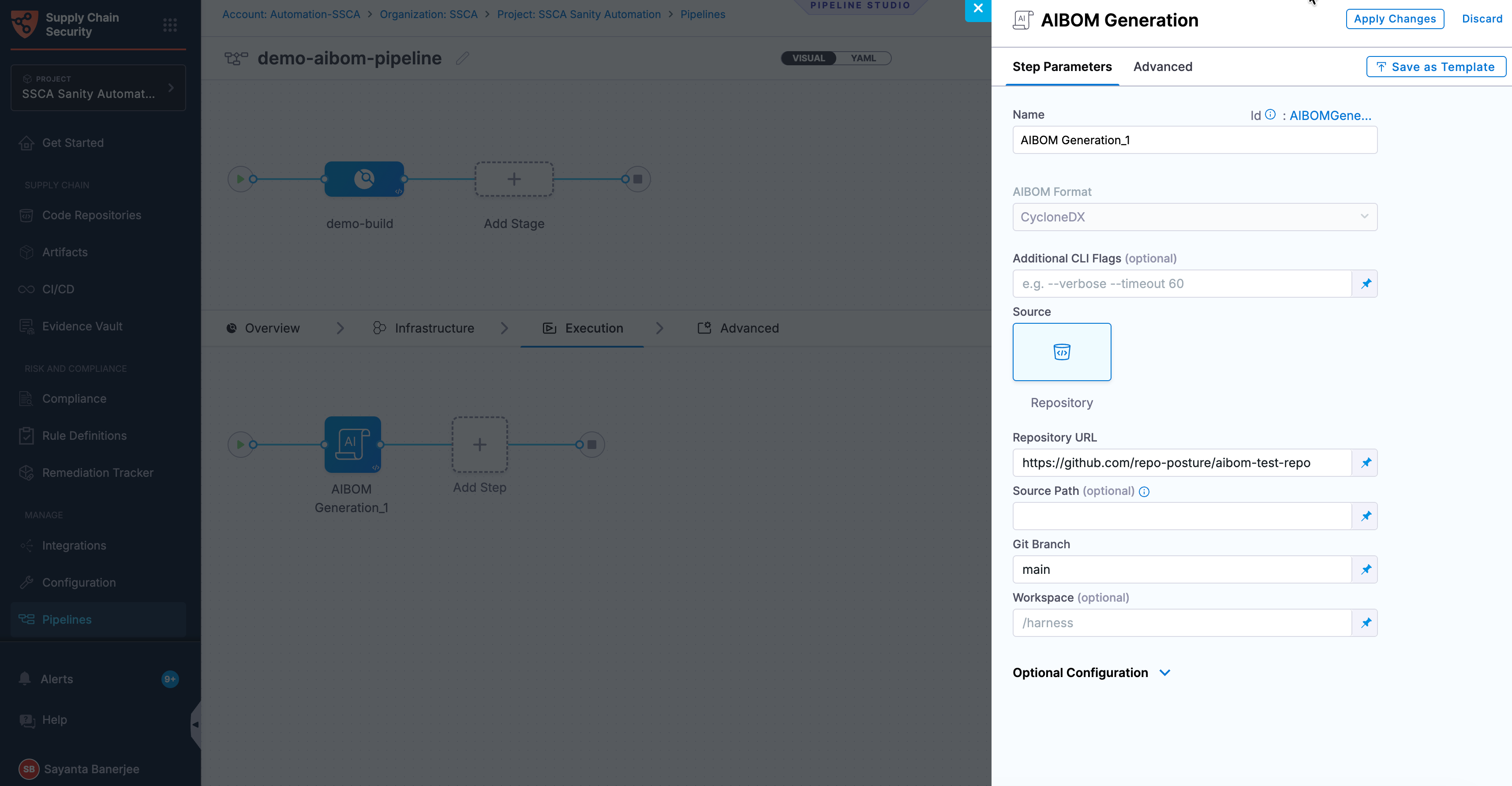Open Project: SSCA Sanity Automation breadcrumb
1512x786 pixels.
[579, 14]
